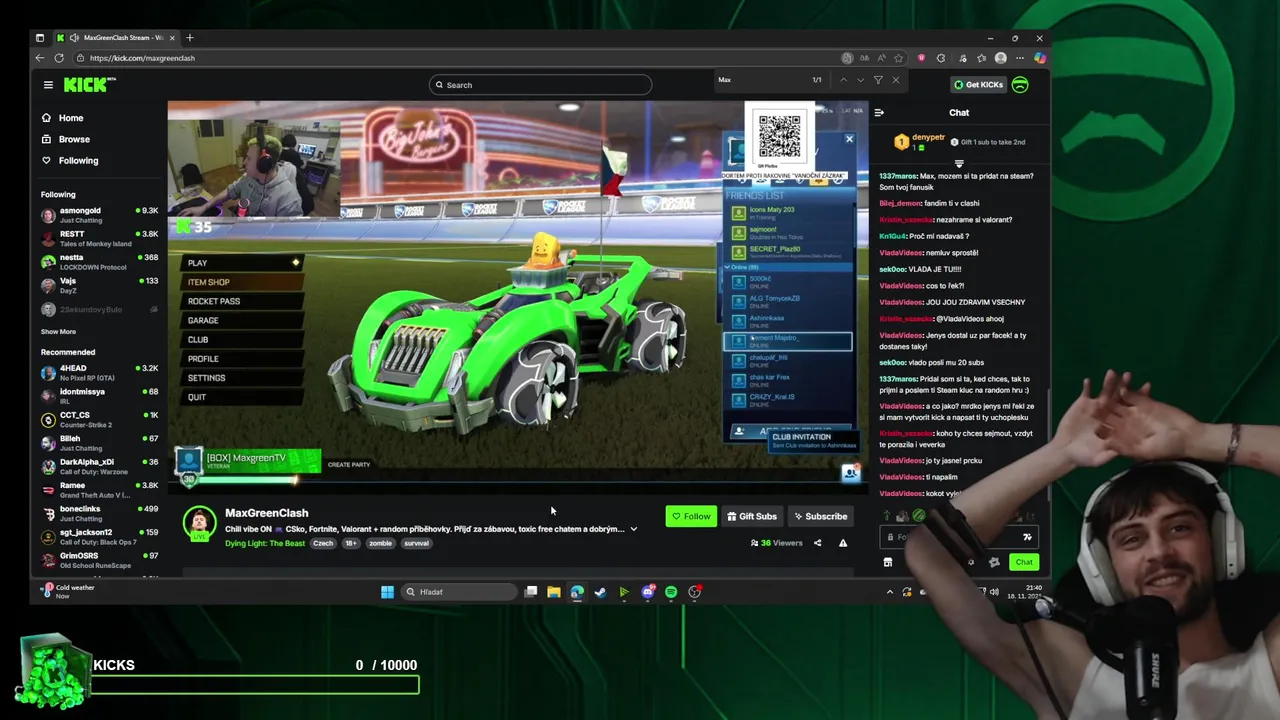Open CCT_CS recommended channel
This screenshot has width=1280, height=720.
tap(99, 419)
